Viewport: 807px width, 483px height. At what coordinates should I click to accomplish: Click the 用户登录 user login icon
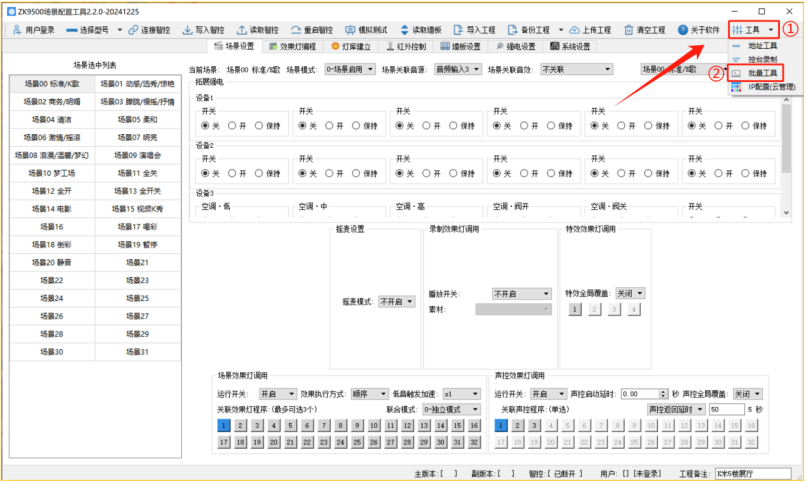click(x=17, y=30)
